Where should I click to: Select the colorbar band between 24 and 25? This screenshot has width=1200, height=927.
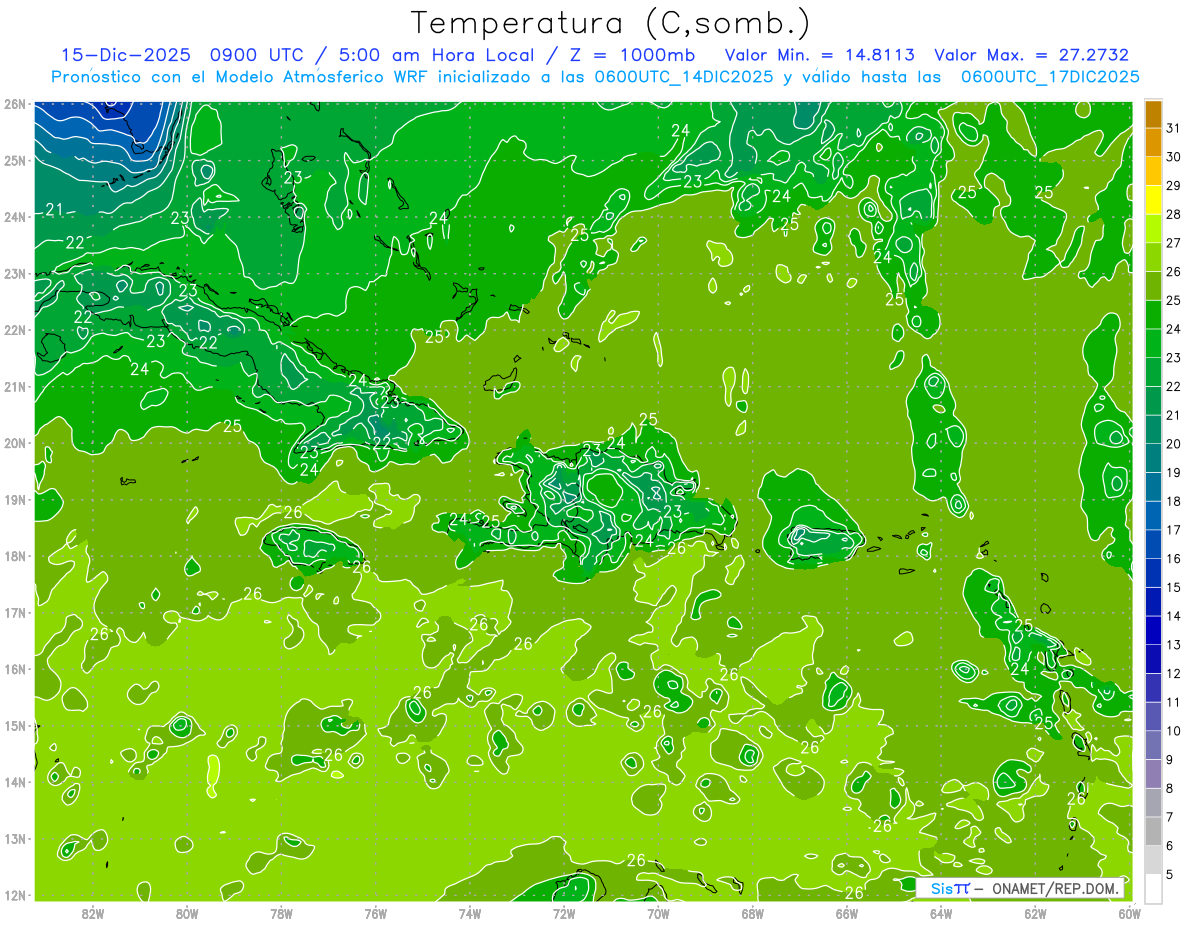[1153, 314]
